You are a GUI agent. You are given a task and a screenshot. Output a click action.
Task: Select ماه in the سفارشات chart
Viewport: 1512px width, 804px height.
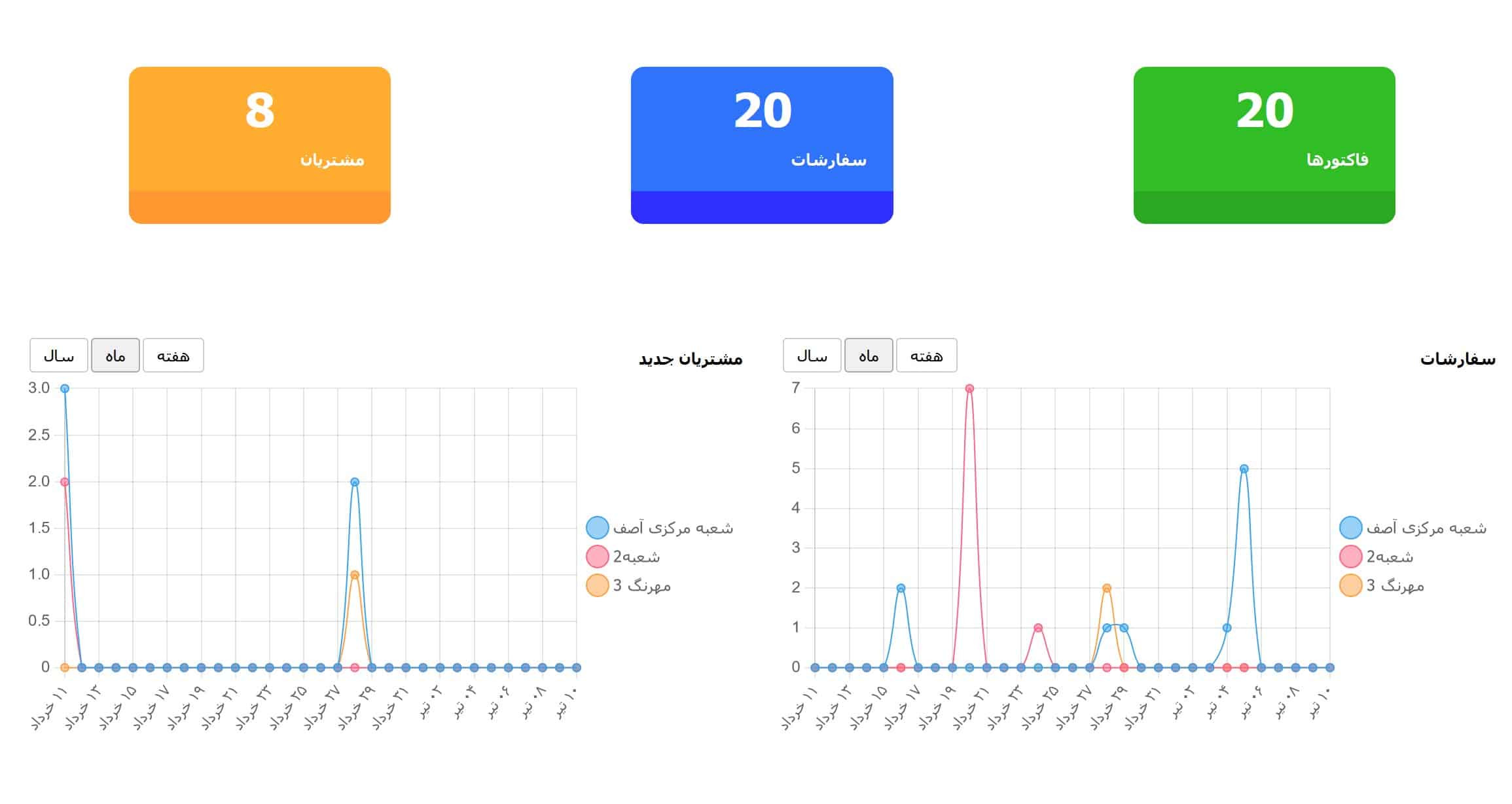(869, 356)
